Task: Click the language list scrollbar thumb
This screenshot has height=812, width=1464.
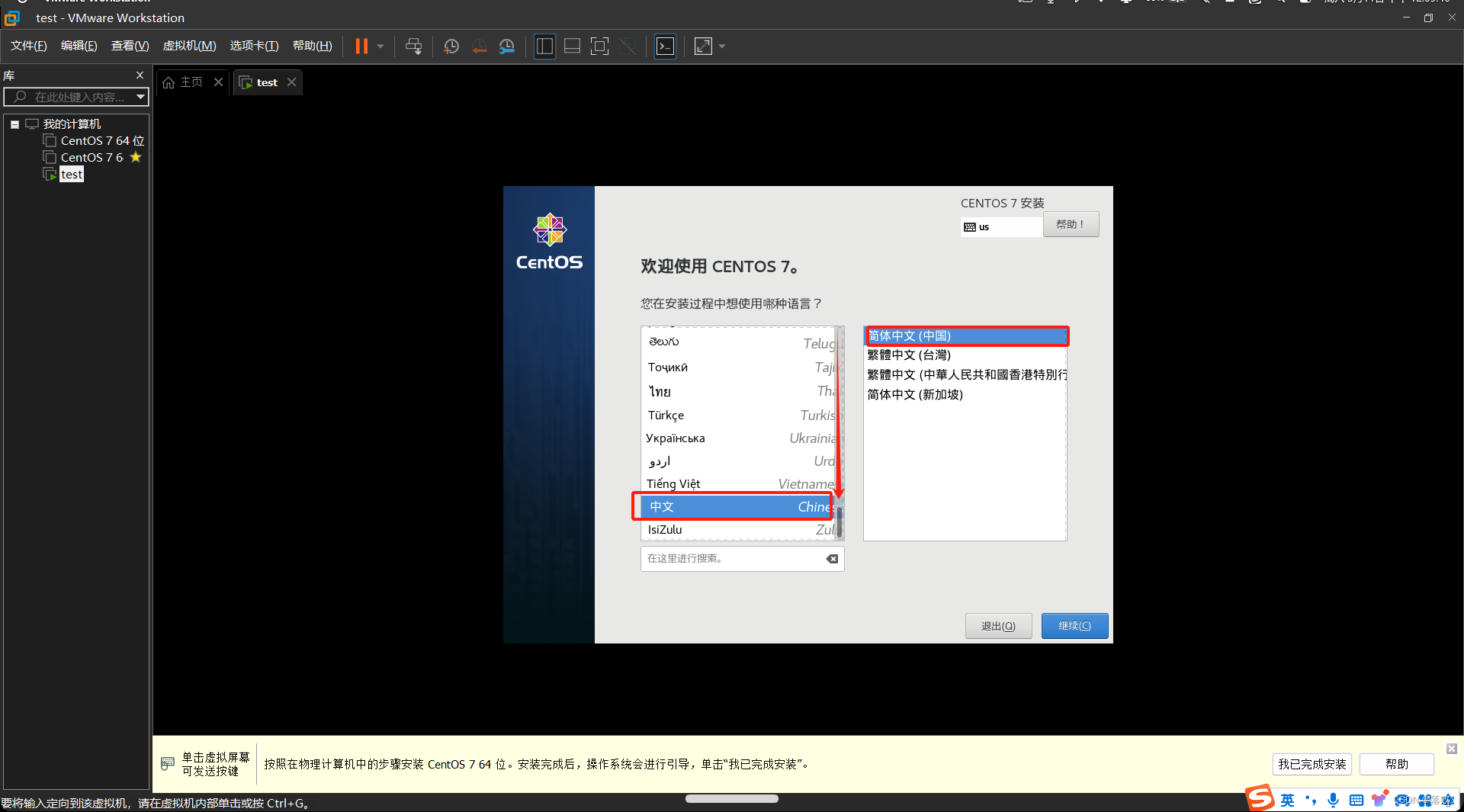Action: (840, 522)
